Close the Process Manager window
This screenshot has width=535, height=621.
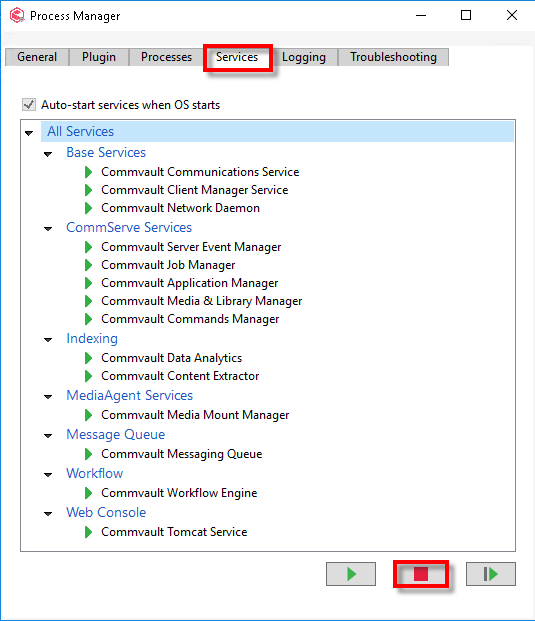512,15
